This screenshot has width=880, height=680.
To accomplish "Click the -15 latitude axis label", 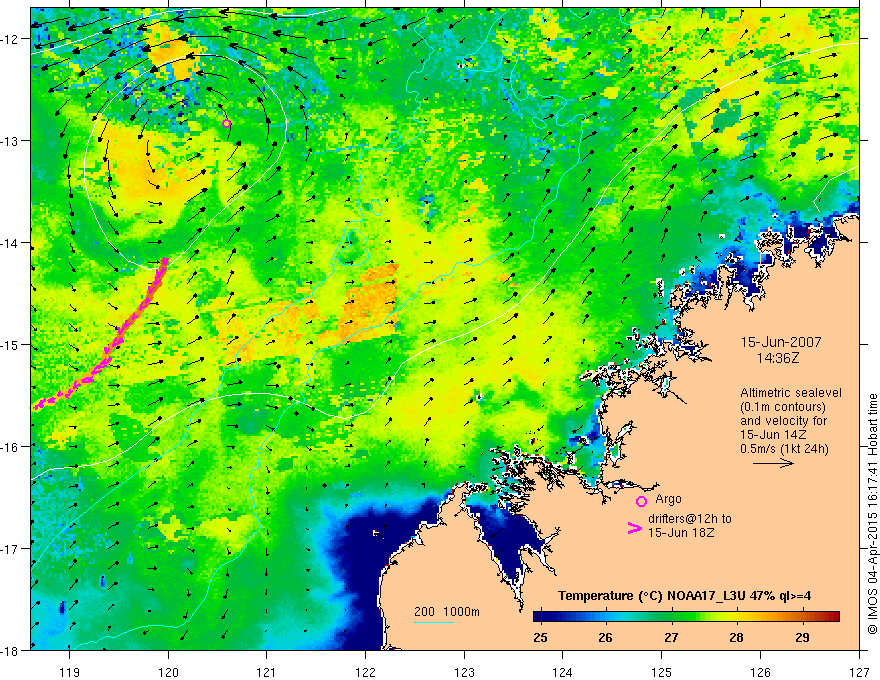I will pyautogui.click(x=10, y=344).
